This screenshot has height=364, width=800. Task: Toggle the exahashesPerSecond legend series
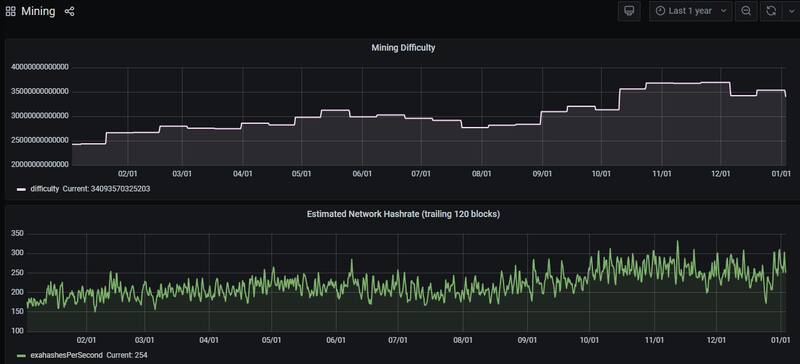click(66, 355)
